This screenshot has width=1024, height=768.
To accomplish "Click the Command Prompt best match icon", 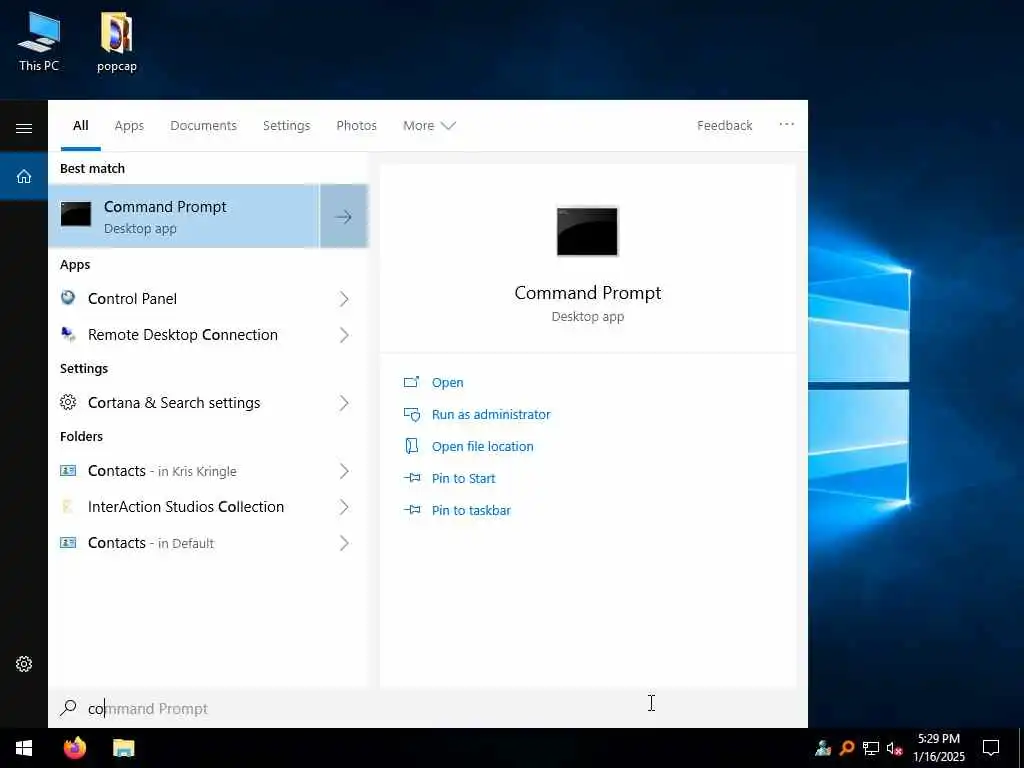I will 76,214.
